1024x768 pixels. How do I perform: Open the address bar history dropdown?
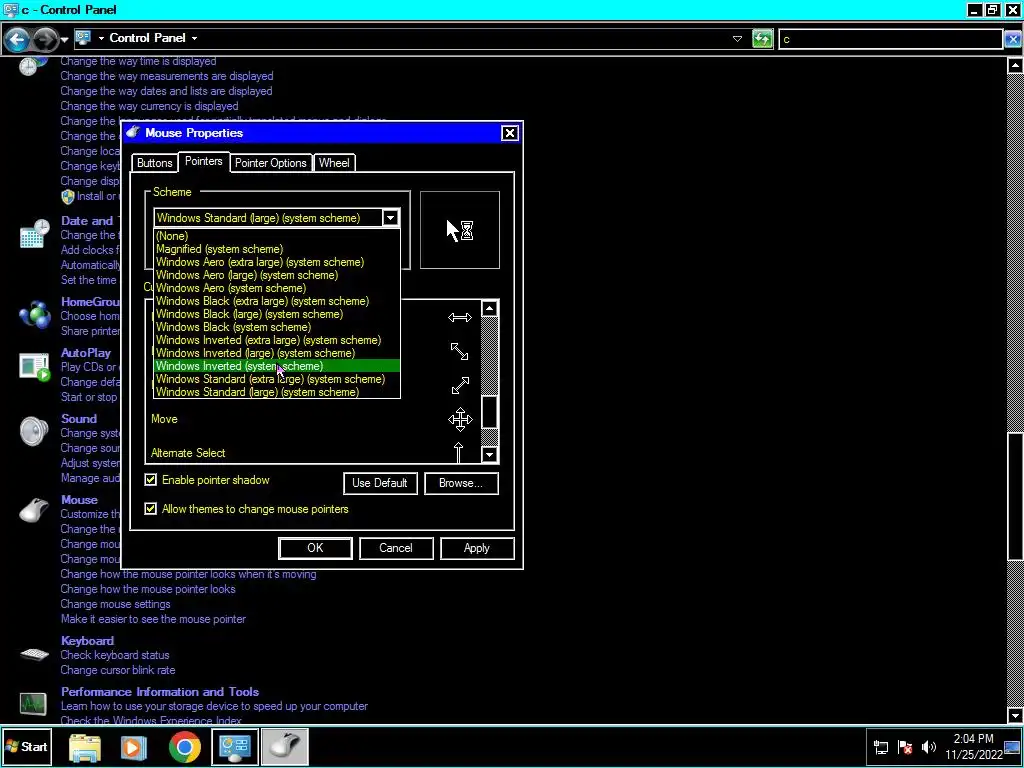(x=737, y=39)
